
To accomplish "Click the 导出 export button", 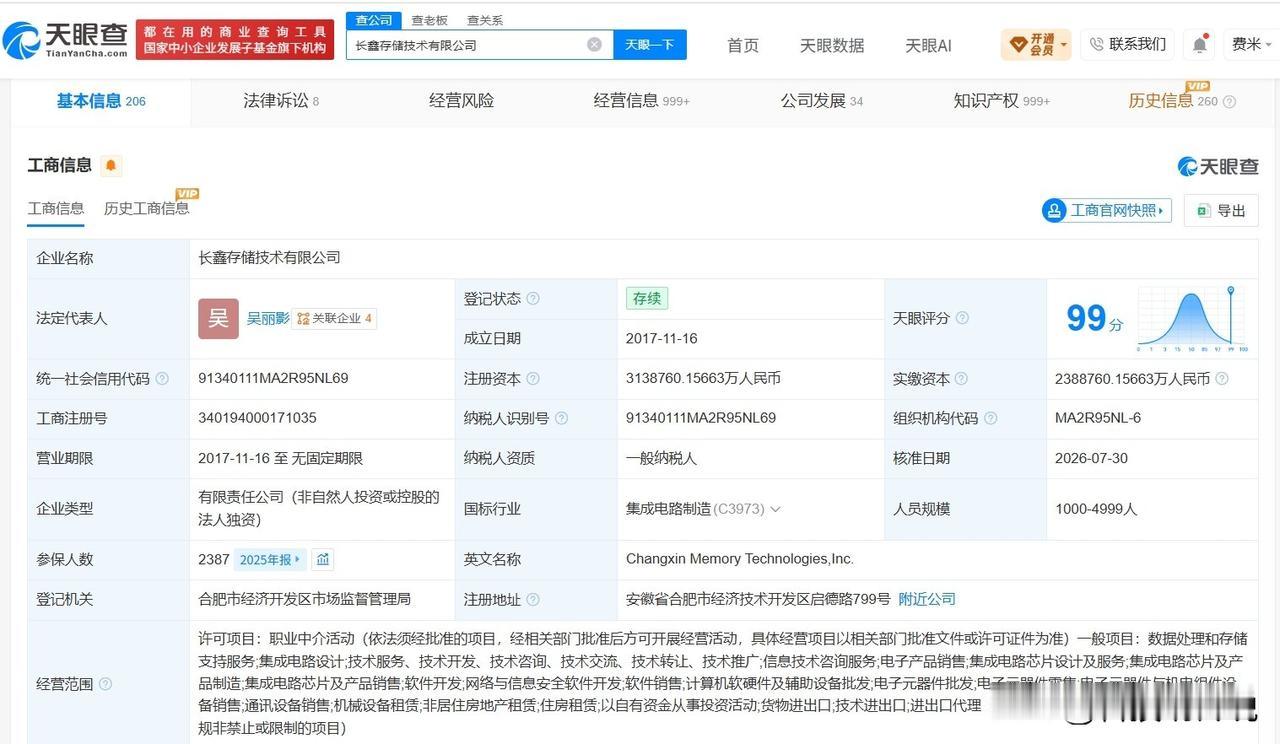I will pyautogui.click(x=1221, y=211).
